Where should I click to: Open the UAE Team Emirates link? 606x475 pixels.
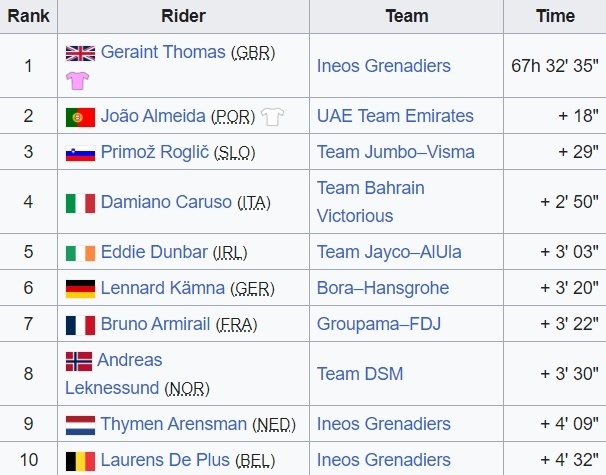click(x=395, y=116)
